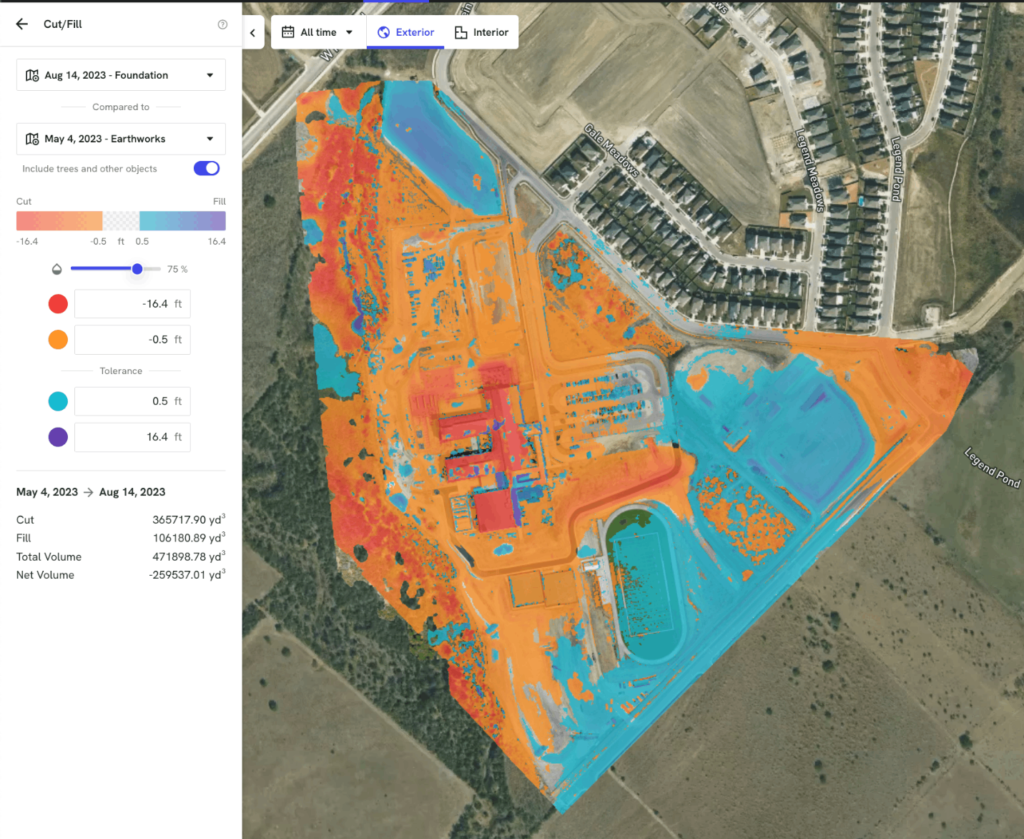Click the floor plan icon on Interior
The height and width of the screenshot is (839, 1024).
click(461, 32)
